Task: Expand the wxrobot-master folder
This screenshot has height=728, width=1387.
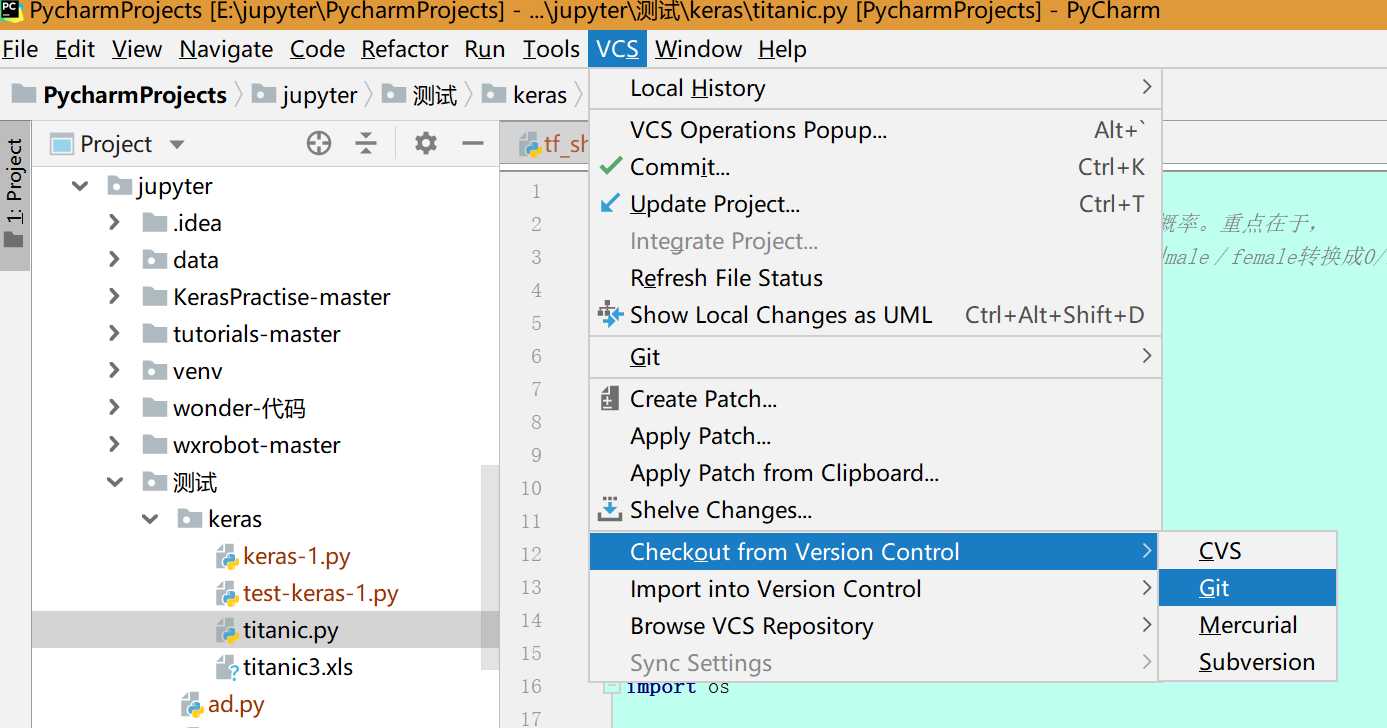Action: 115,445
